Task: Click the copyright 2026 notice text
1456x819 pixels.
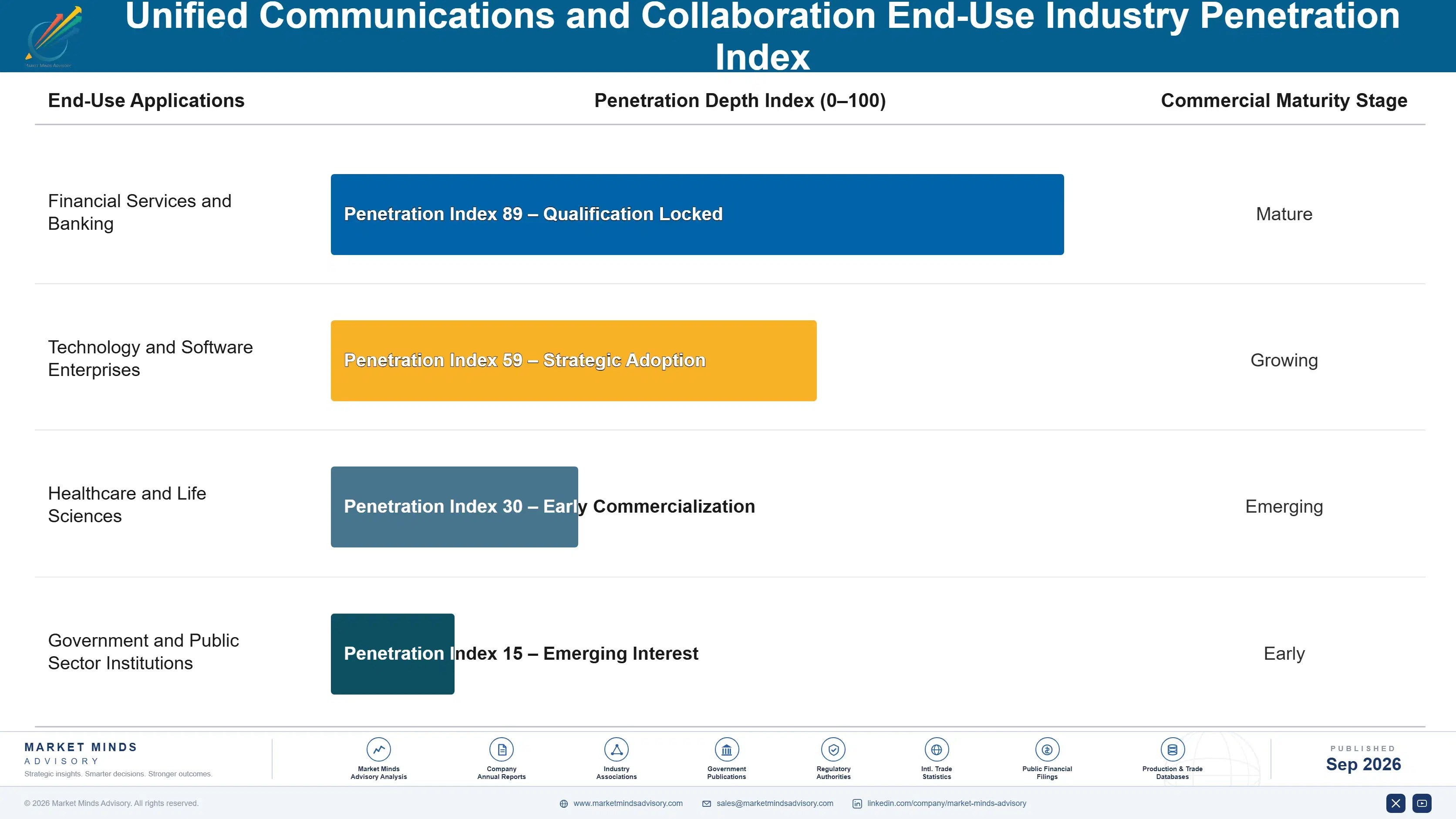Action: [x=111, y=803]
